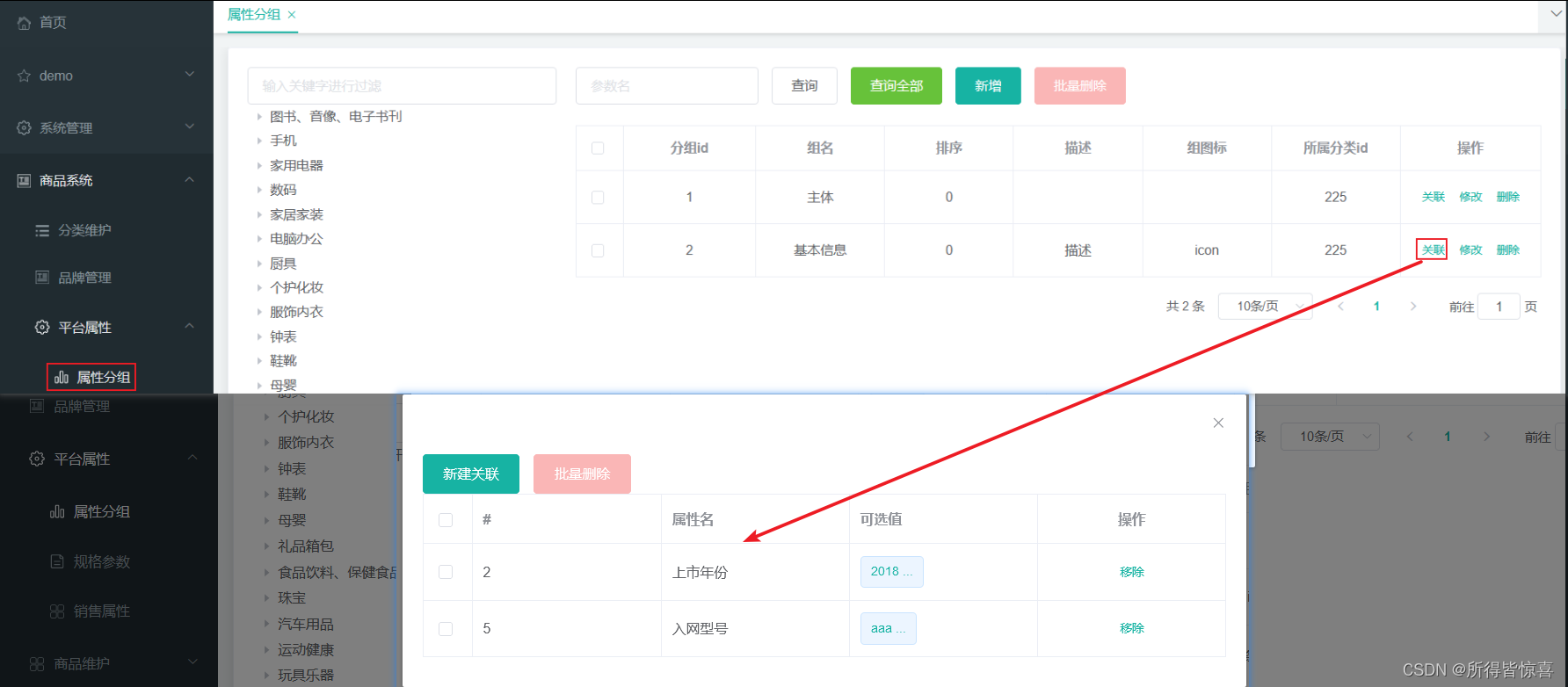Screen dimensions: 1568x687
Task: Check the 上市年份 row in the dialog
Action: (x=446, y=572)
